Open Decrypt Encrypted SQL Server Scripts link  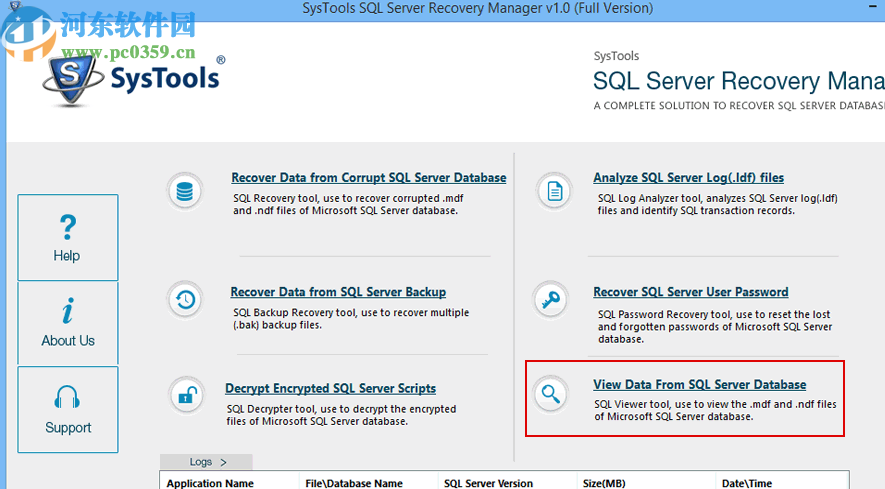330,388
